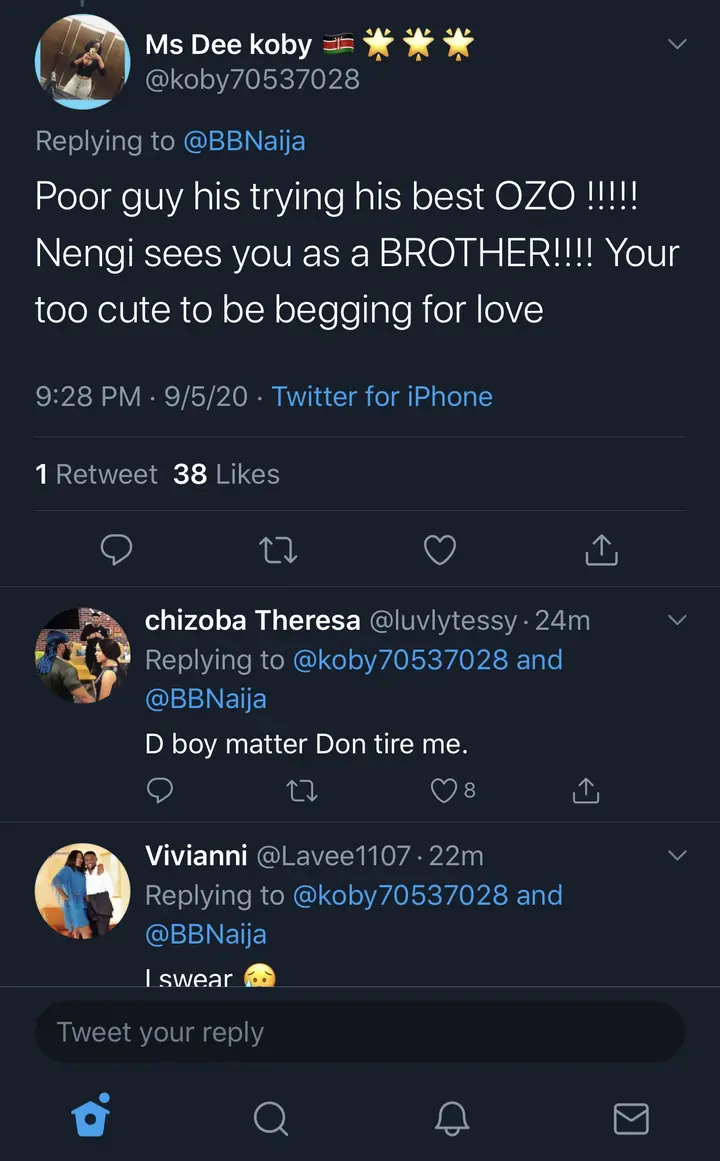Expand options chevron on Vivianni's reply
Image resolution: width=720 pixels, height=1161 pixels.
tap(677, 855)
